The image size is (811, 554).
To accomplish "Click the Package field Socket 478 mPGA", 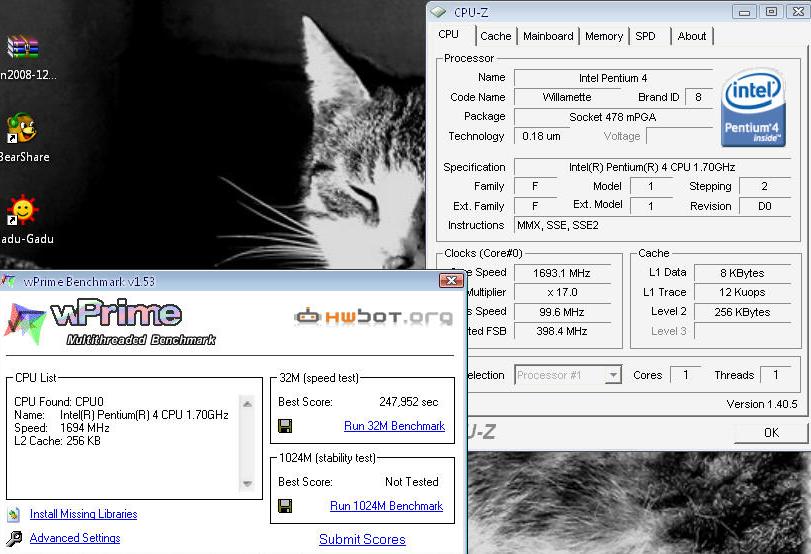I will click(x=613, y=117).
